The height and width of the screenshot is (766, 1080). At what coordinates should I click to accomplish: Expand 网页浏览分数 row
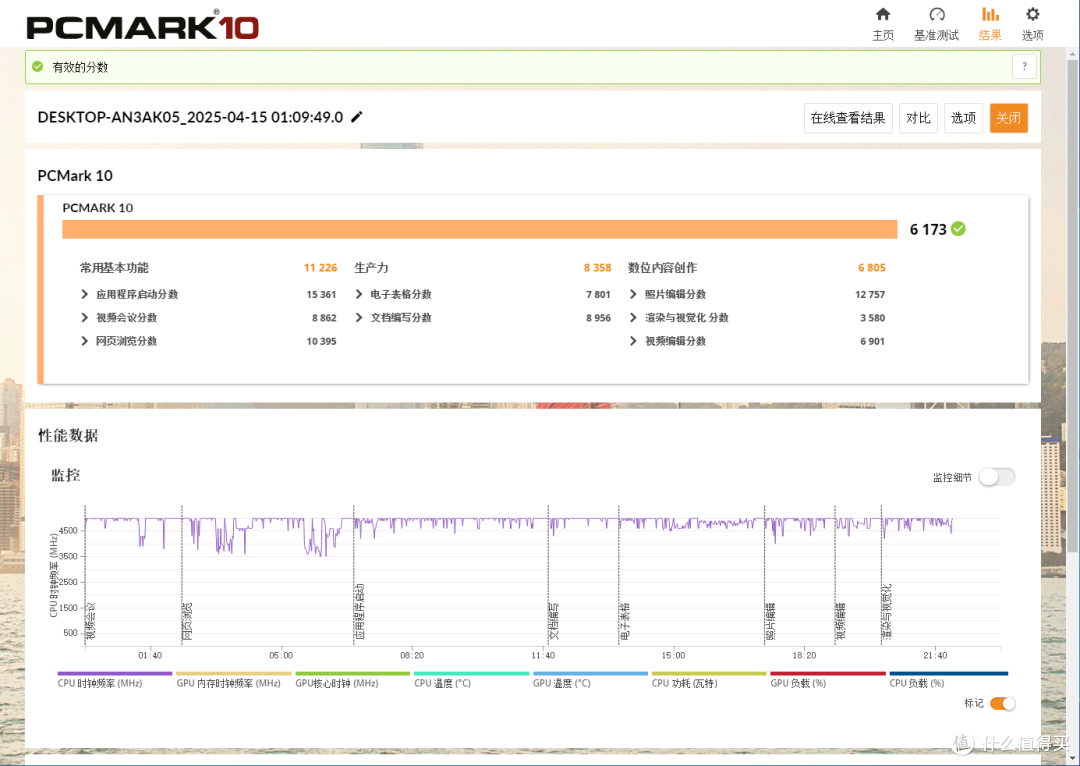pyautogui.click(x=85, y=341)
